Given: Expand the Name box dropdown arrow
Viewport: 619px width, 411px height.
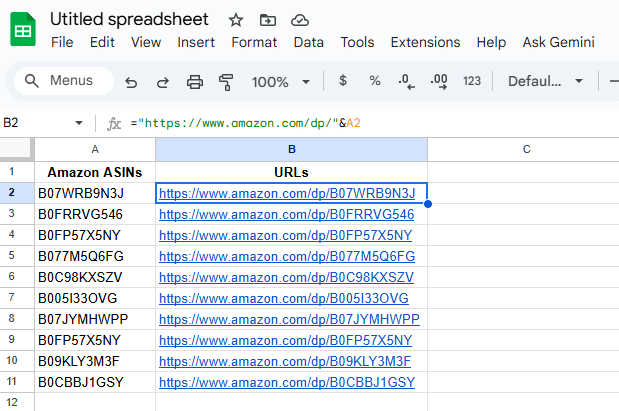Looking at the screenshot, I should point(80,123).
